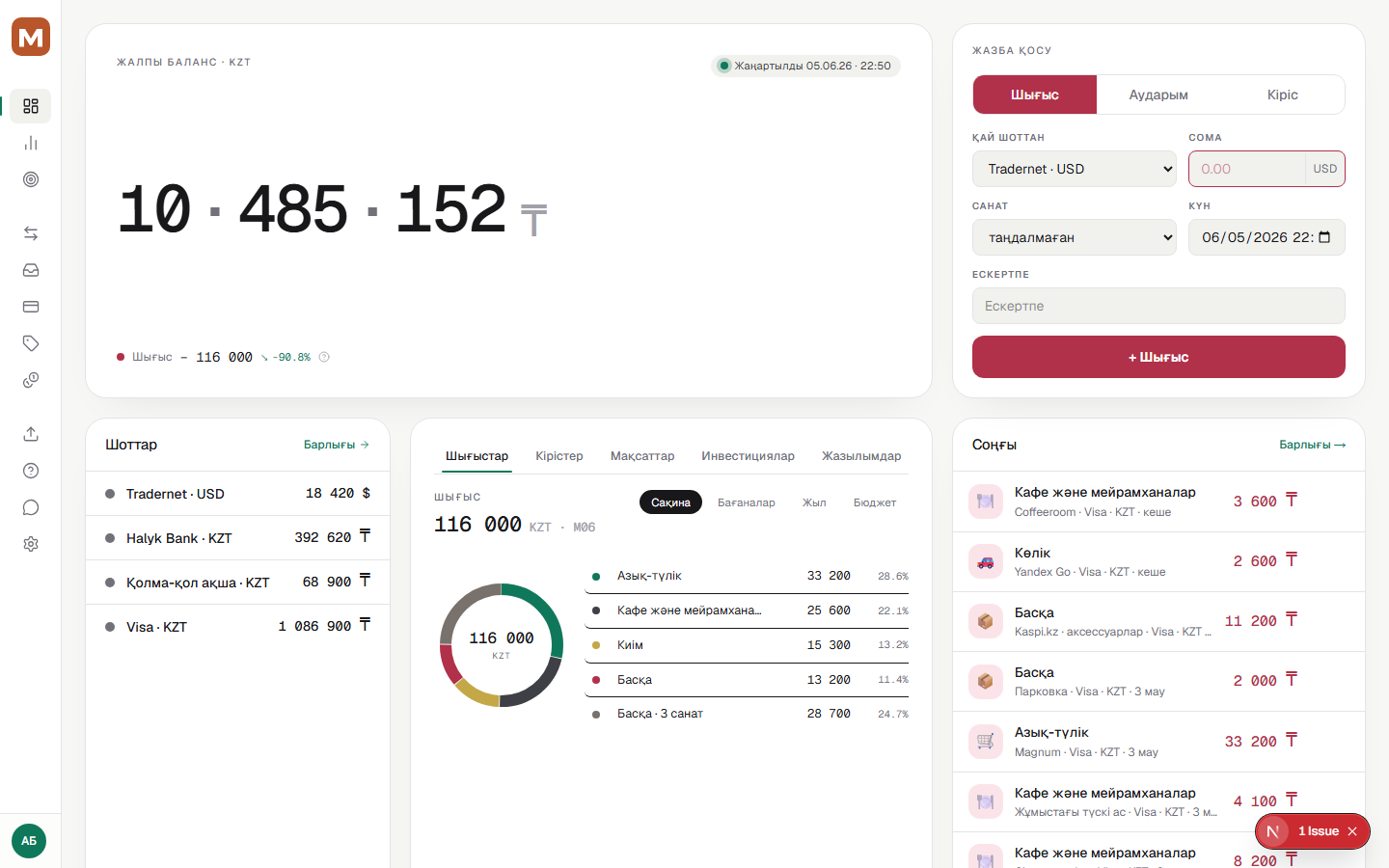Click the donut chart center 116 000

502,638
